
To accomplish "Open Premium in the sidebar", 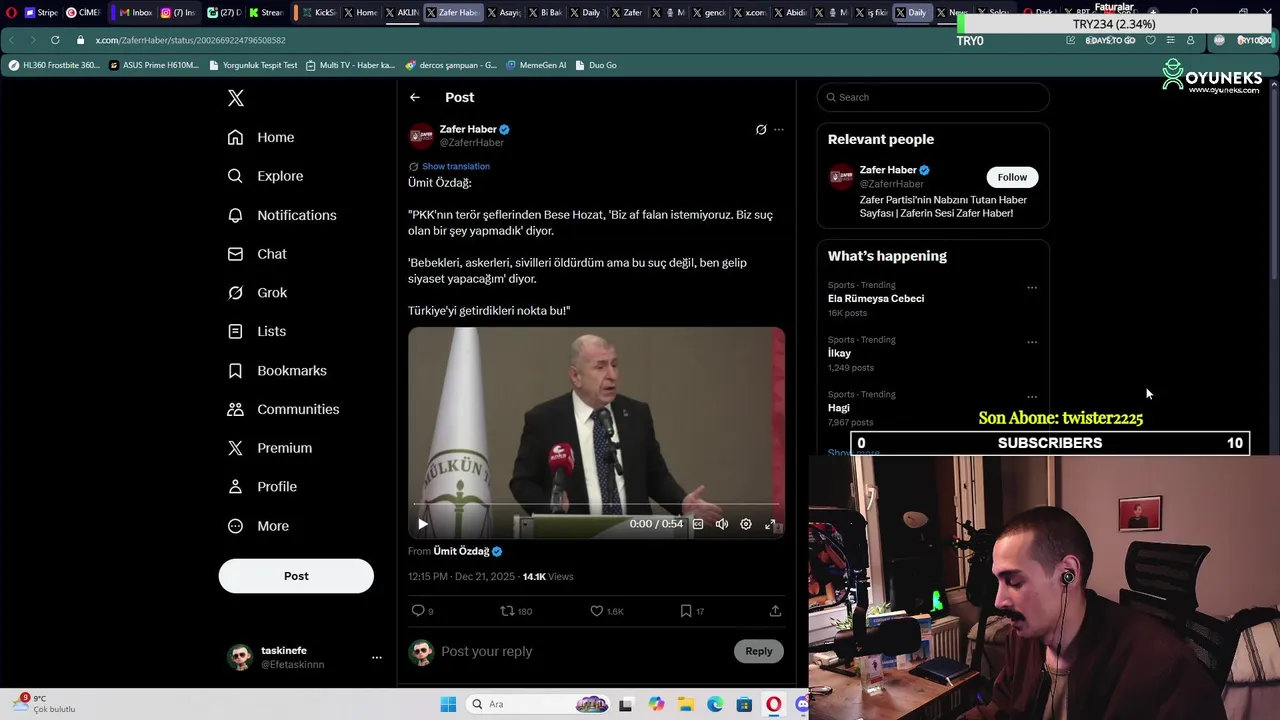I will coord(269,448).
